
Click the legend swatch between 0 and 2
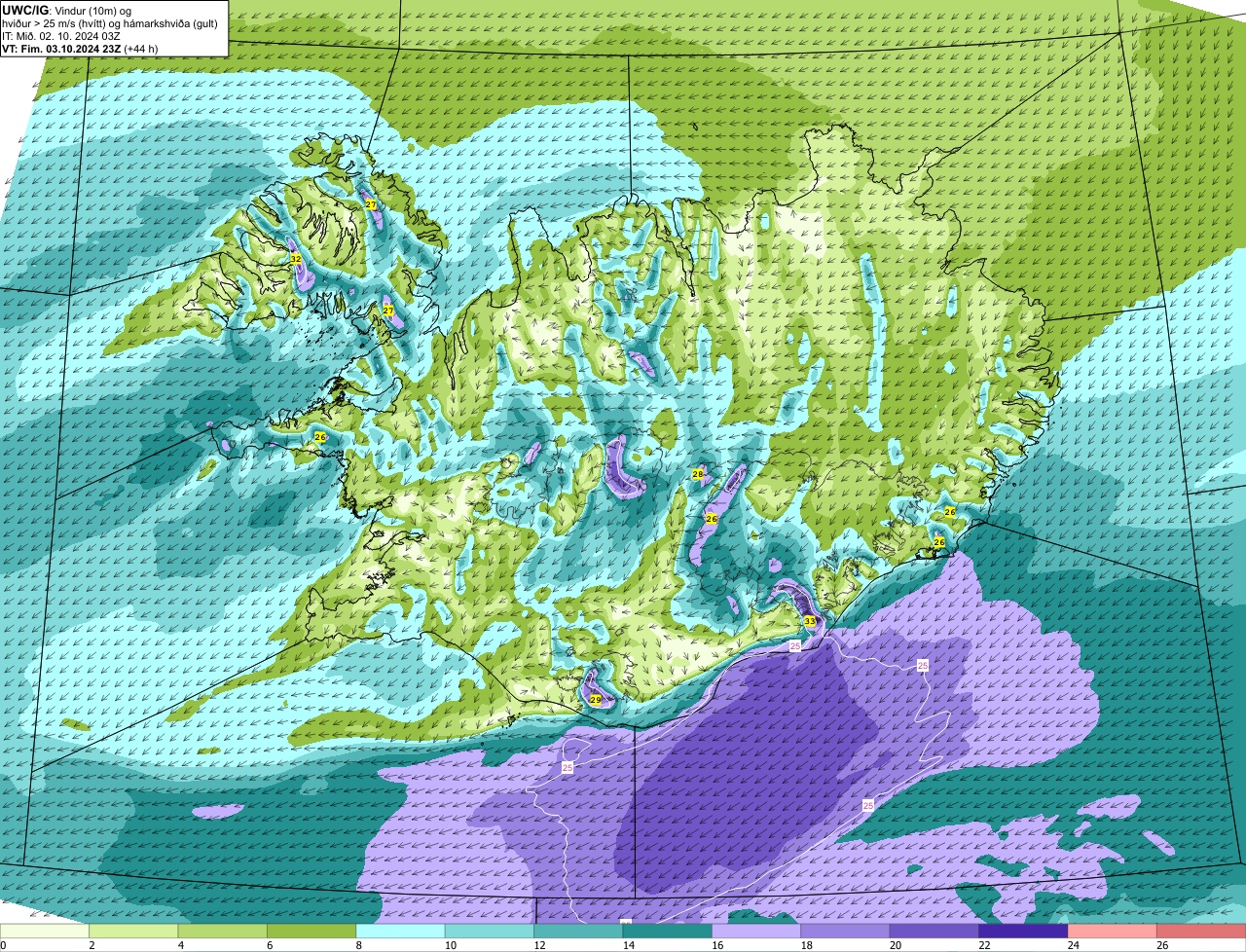[x=45, y=931]
